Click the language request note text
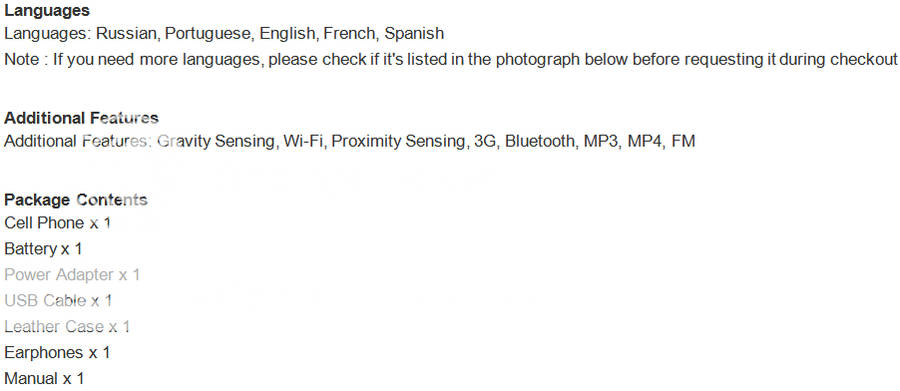 click(451, 60)
